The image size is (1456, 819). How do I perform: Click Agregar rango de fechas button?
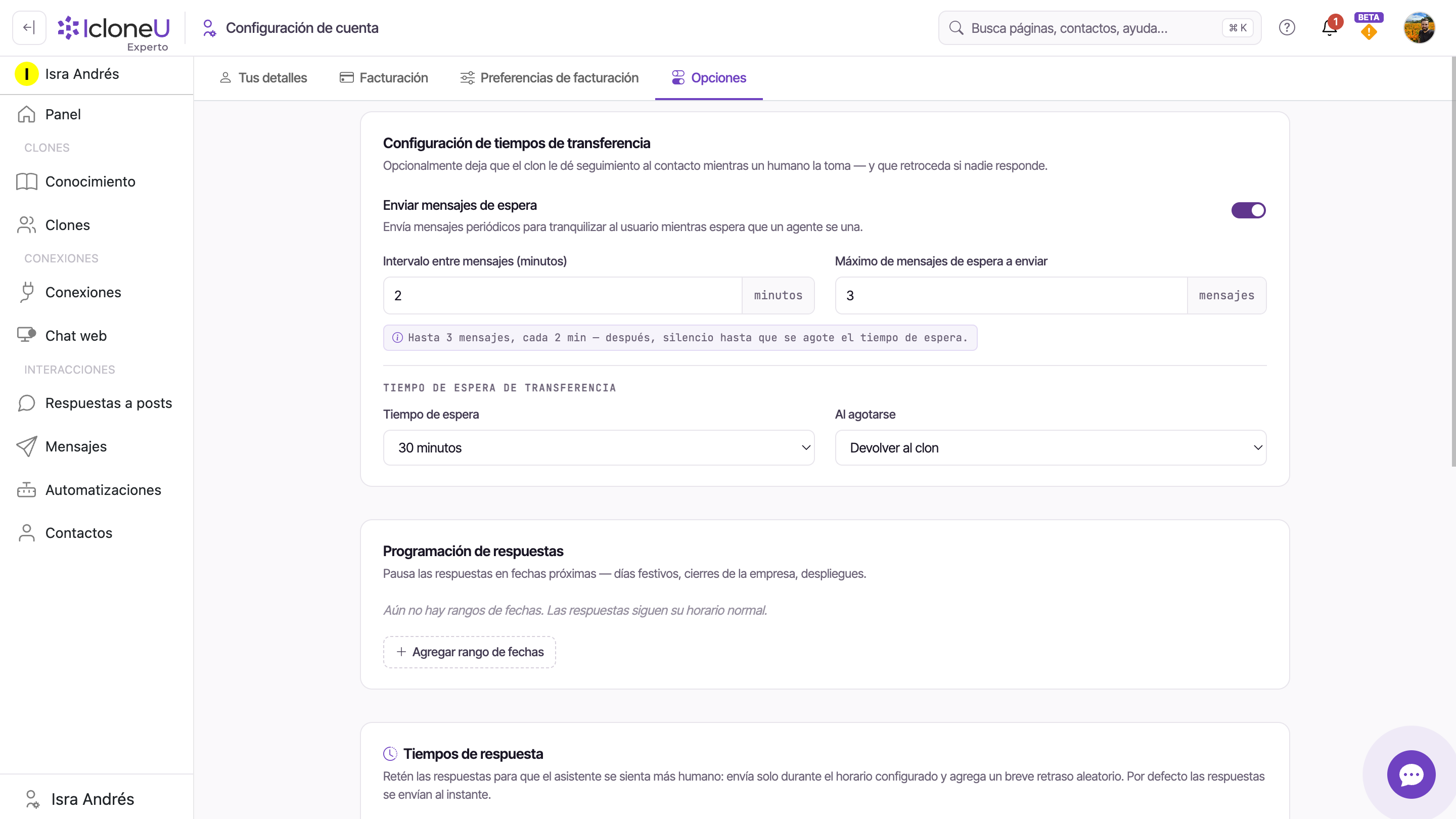click(x=469, y=652)
